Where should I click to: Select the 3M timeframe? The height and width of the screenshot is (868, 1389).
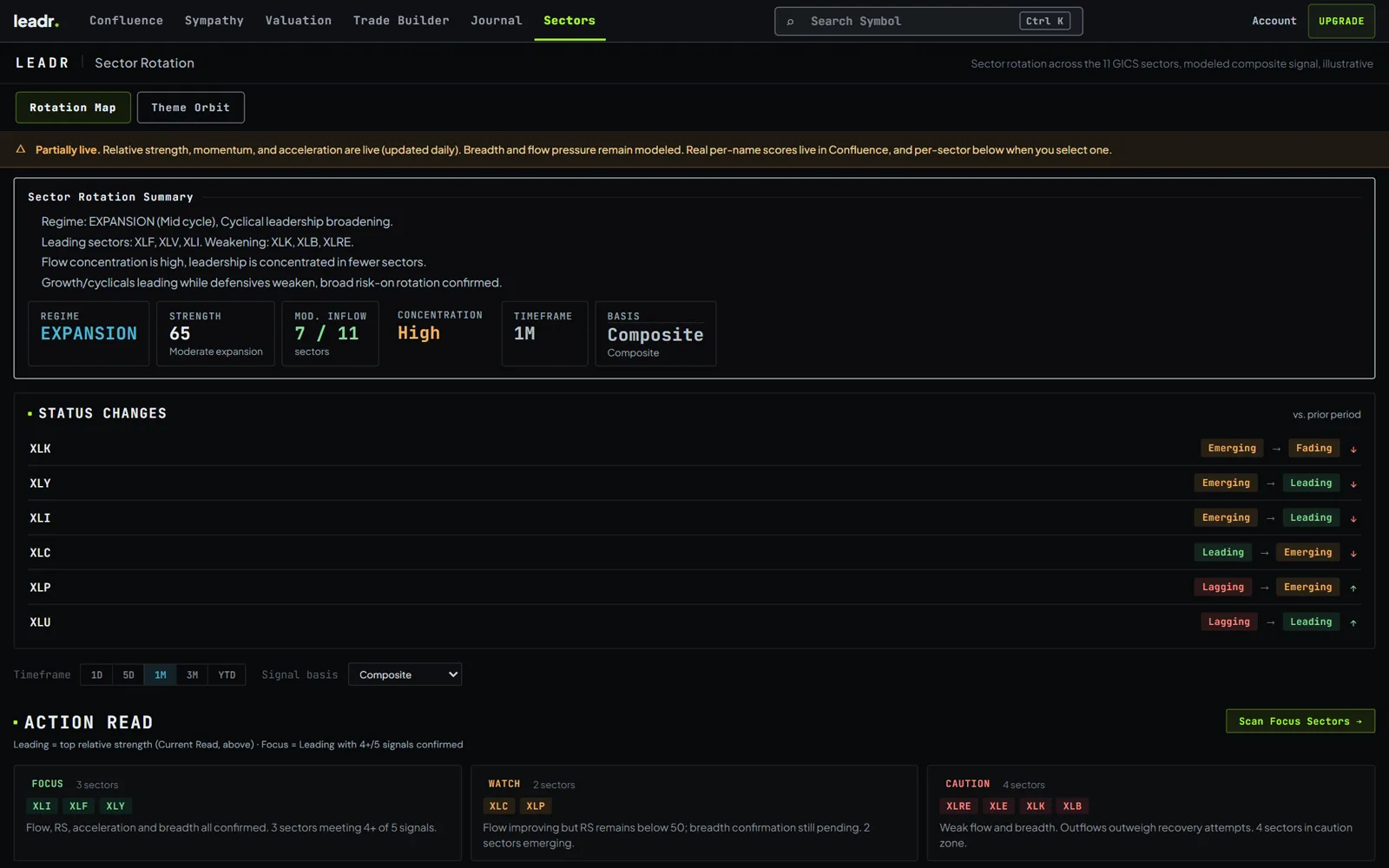(192, 674)
